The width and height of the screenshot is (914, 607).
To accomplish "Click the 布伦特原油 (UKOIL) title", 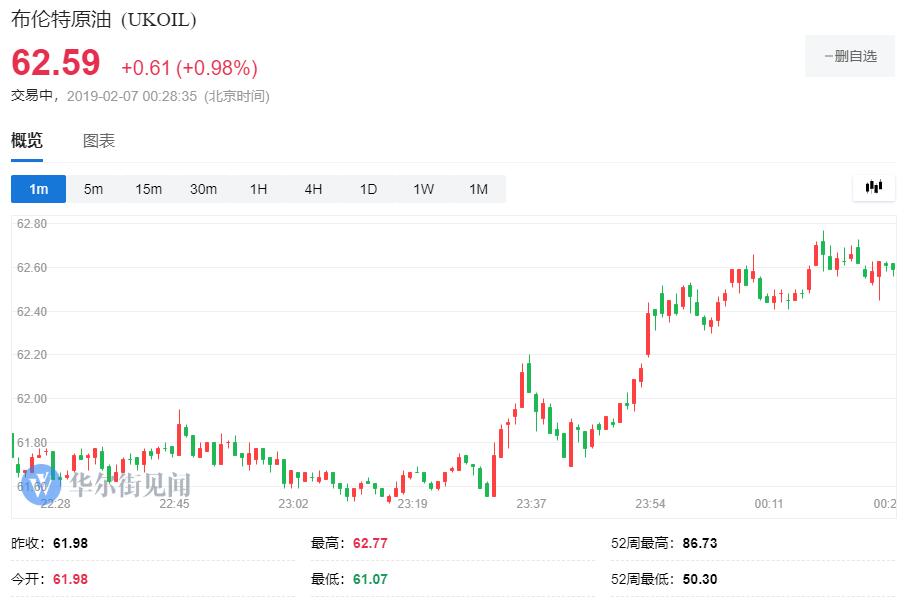I will click(x=104, y=20).
